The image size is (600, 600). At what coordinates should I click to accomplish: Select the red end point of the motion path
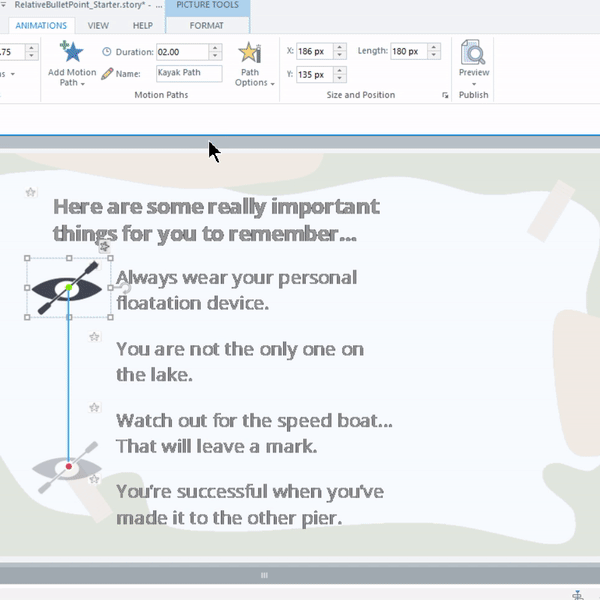click(69, 466)
